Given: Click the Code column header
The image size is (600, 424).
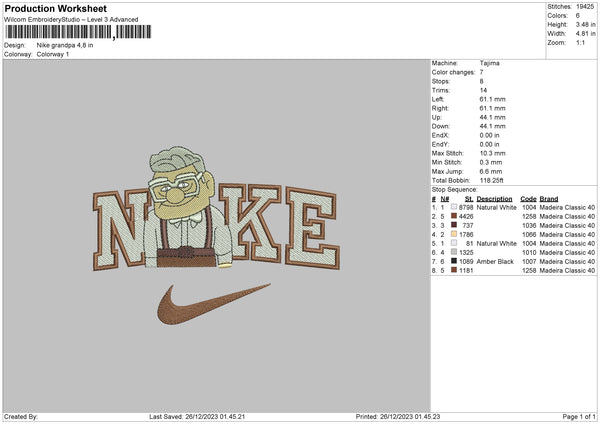Looking at the screenshot, I should [x=528, y=199].
